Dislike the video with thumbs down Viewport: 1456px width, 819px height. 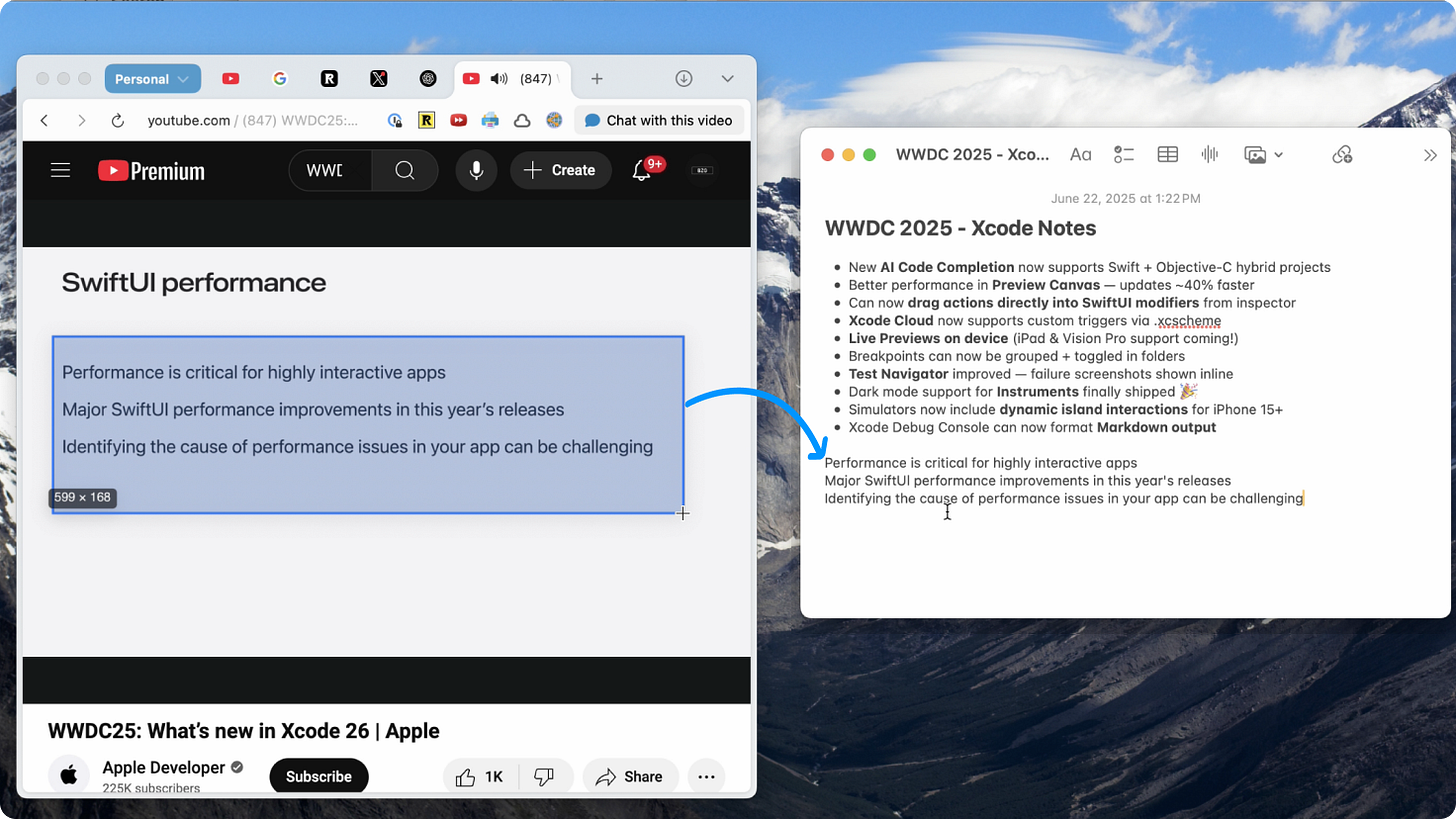(544, 776)
